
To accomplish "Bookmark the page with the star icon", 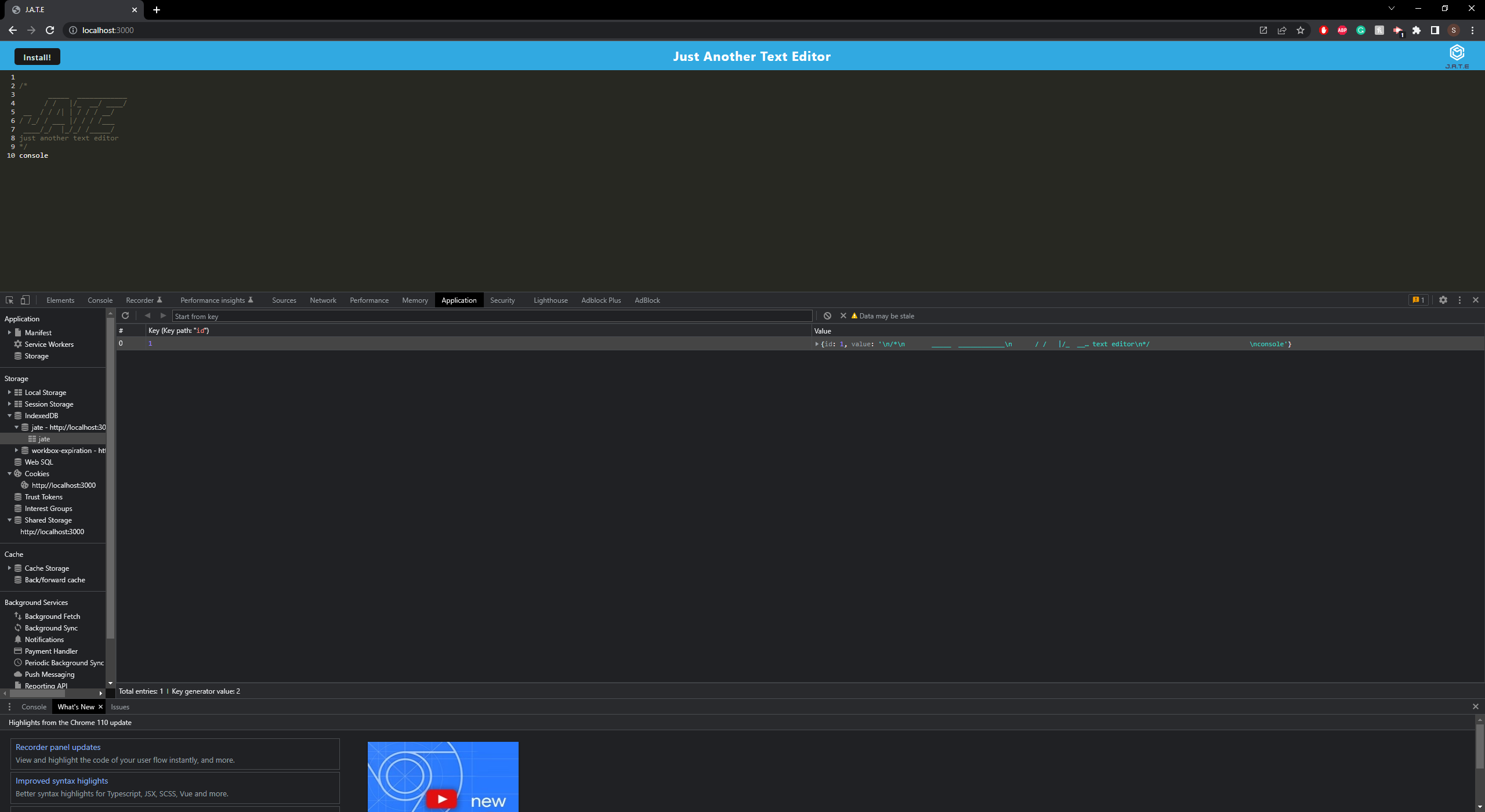I will (1300, 30).
